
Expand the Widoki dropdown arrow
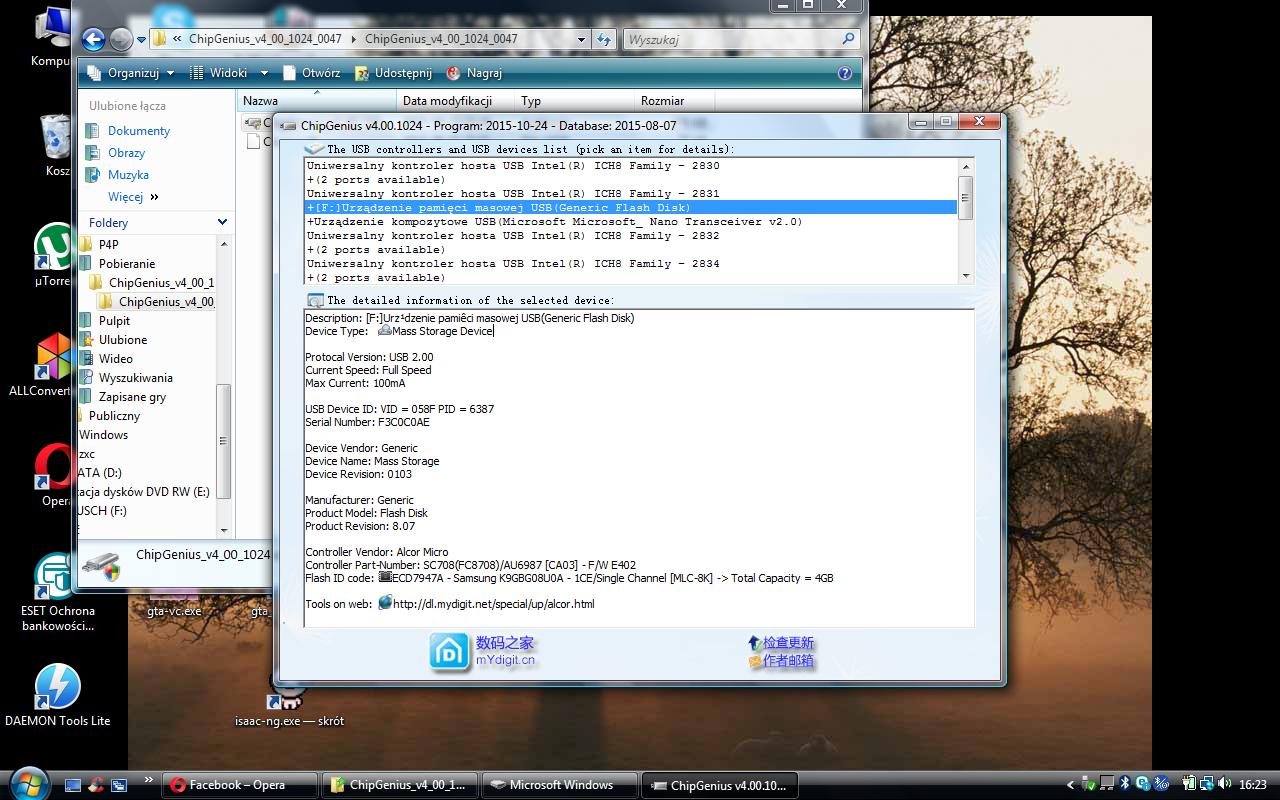point(264,73)
